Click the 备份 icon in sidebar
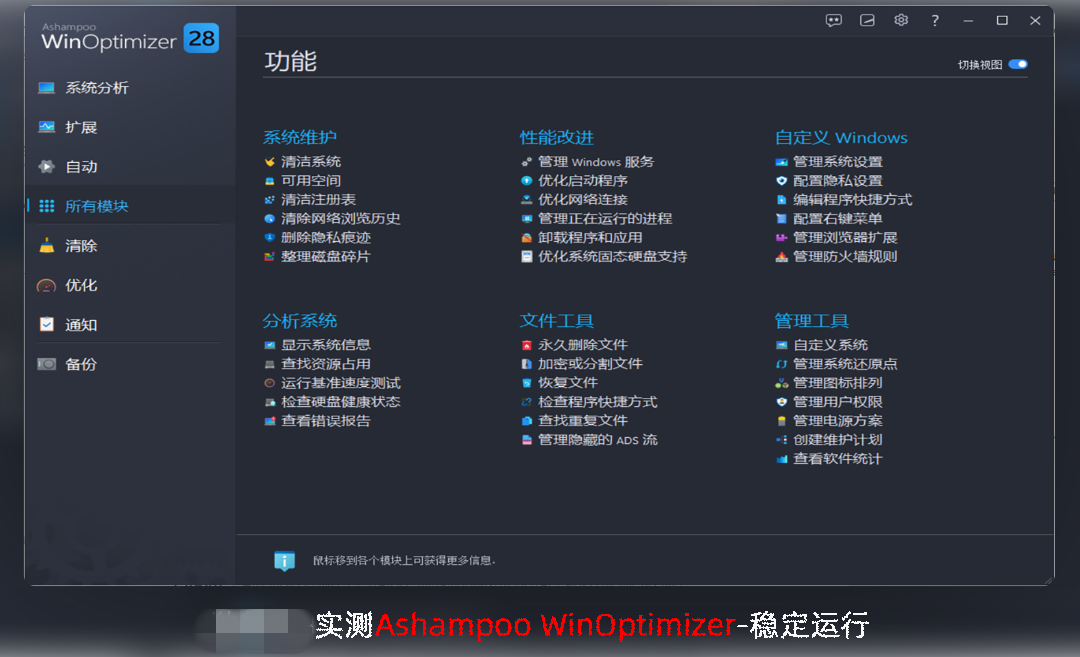The width and height of the screenshot is (1080, 657). click(x=46, y=364)
